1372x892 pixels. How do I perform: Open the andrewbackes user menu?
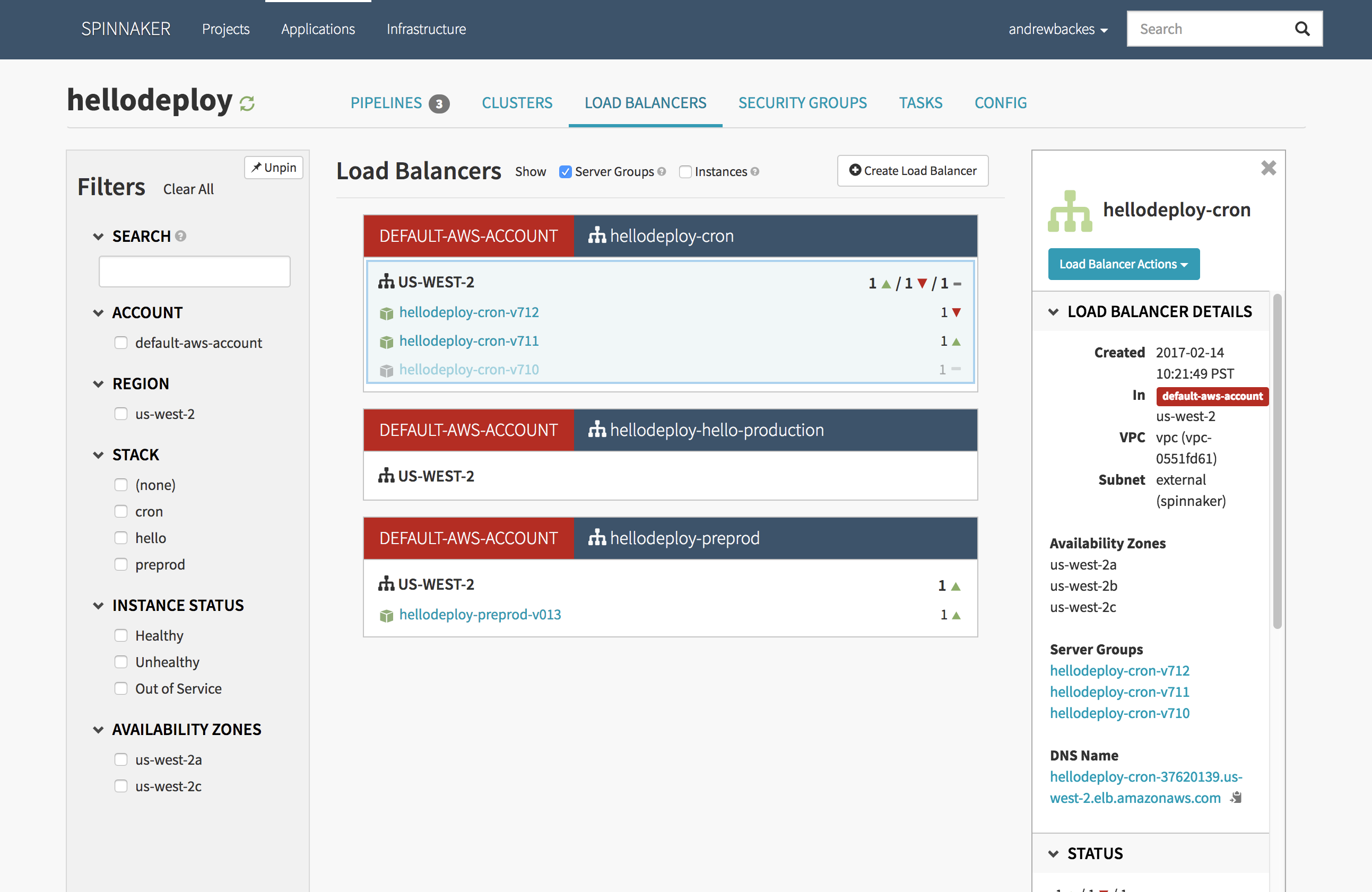(1057, 29)
